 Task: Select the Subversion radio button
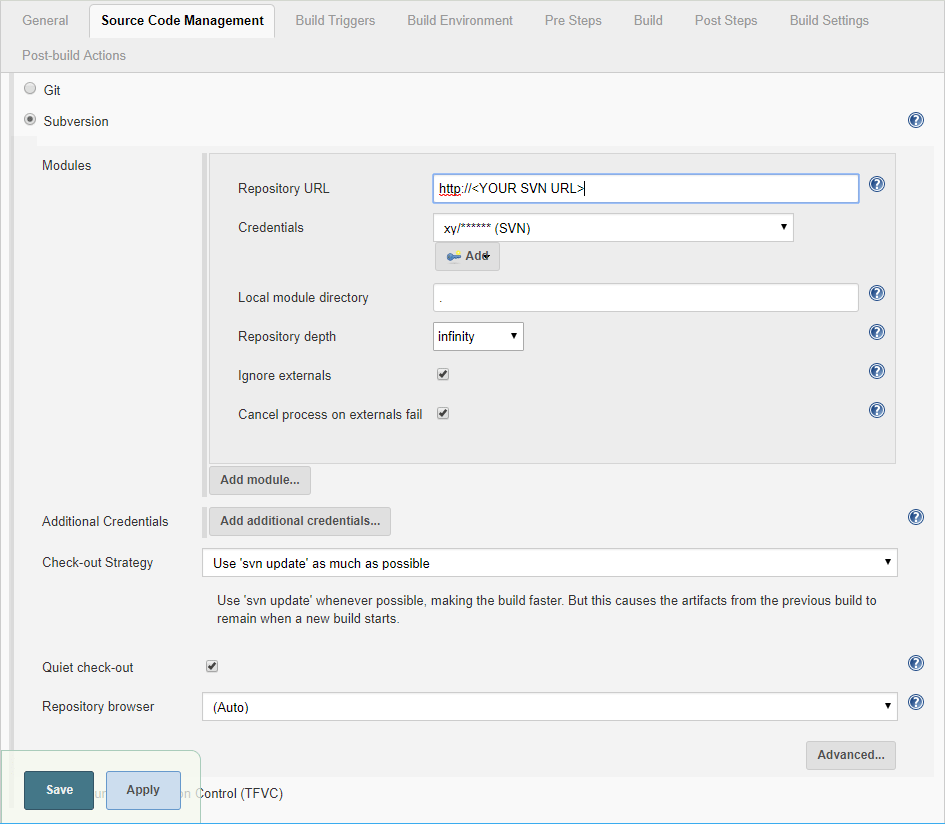click(x=30, y=119)
